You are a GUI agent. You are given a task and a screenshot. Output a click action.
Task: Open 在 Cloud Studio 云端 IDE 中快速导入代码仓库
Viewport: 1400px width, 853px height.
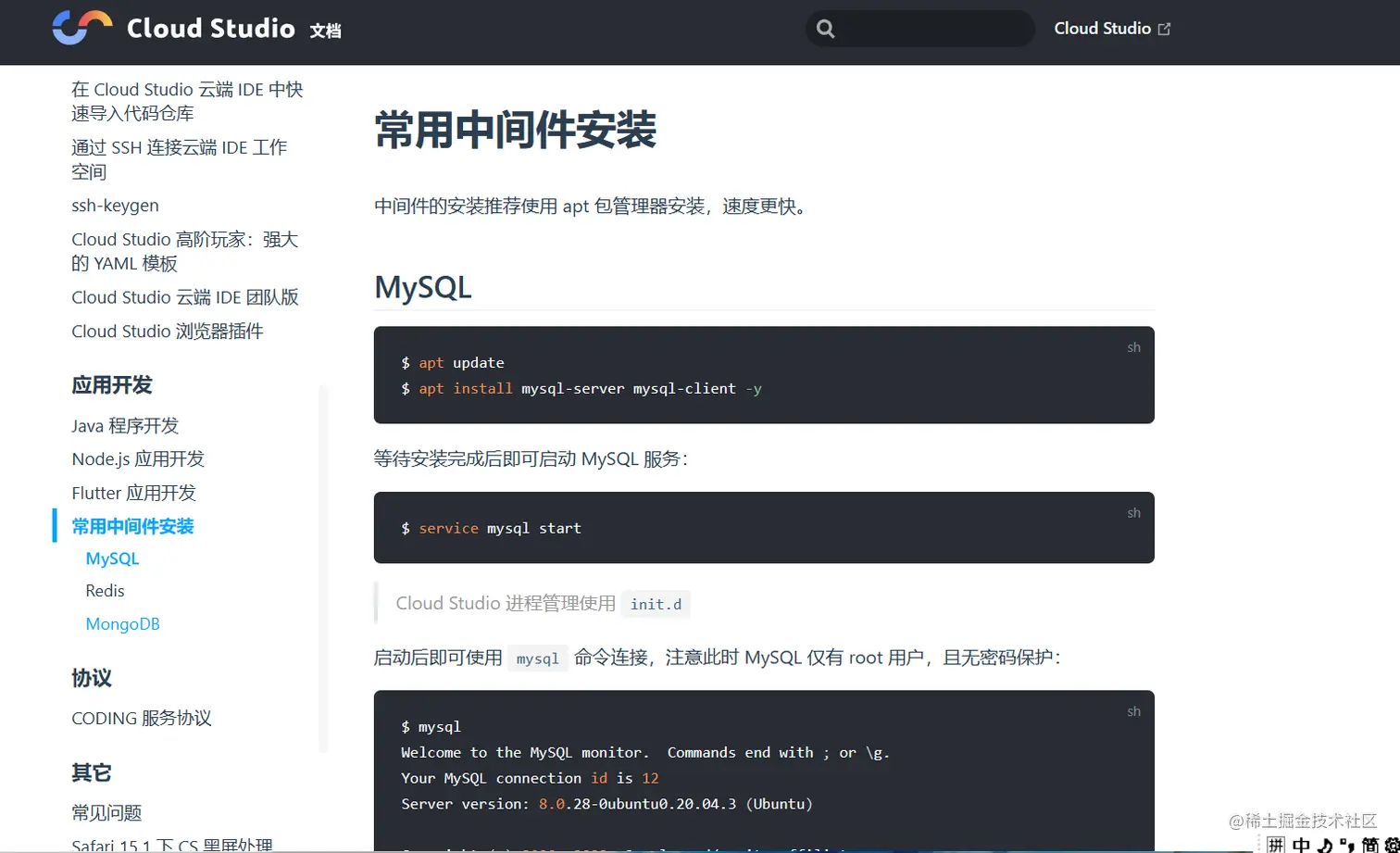[187, 101]
